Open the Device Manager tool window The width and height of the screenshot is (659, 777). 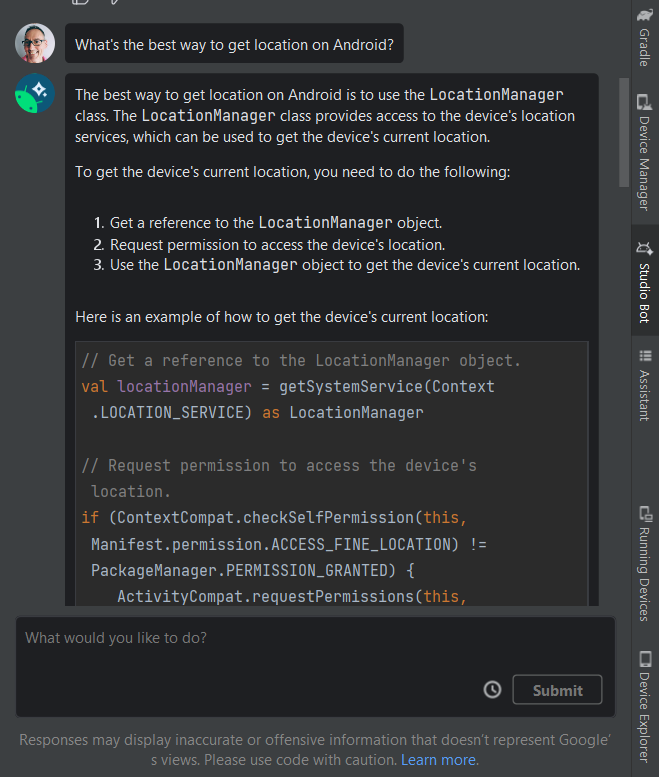645,153
